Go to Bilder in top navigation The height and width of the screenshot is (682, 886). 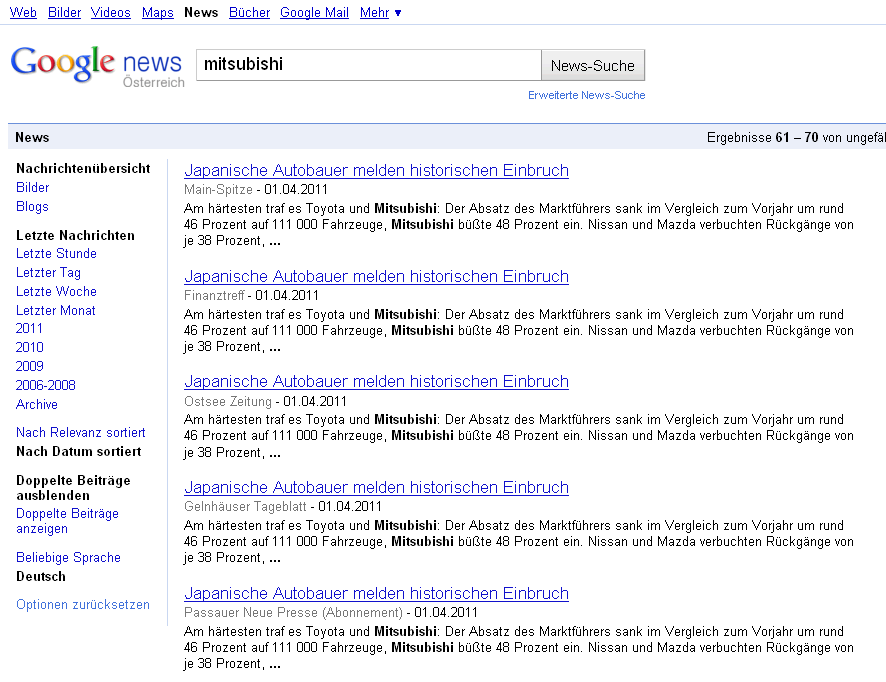65,13
